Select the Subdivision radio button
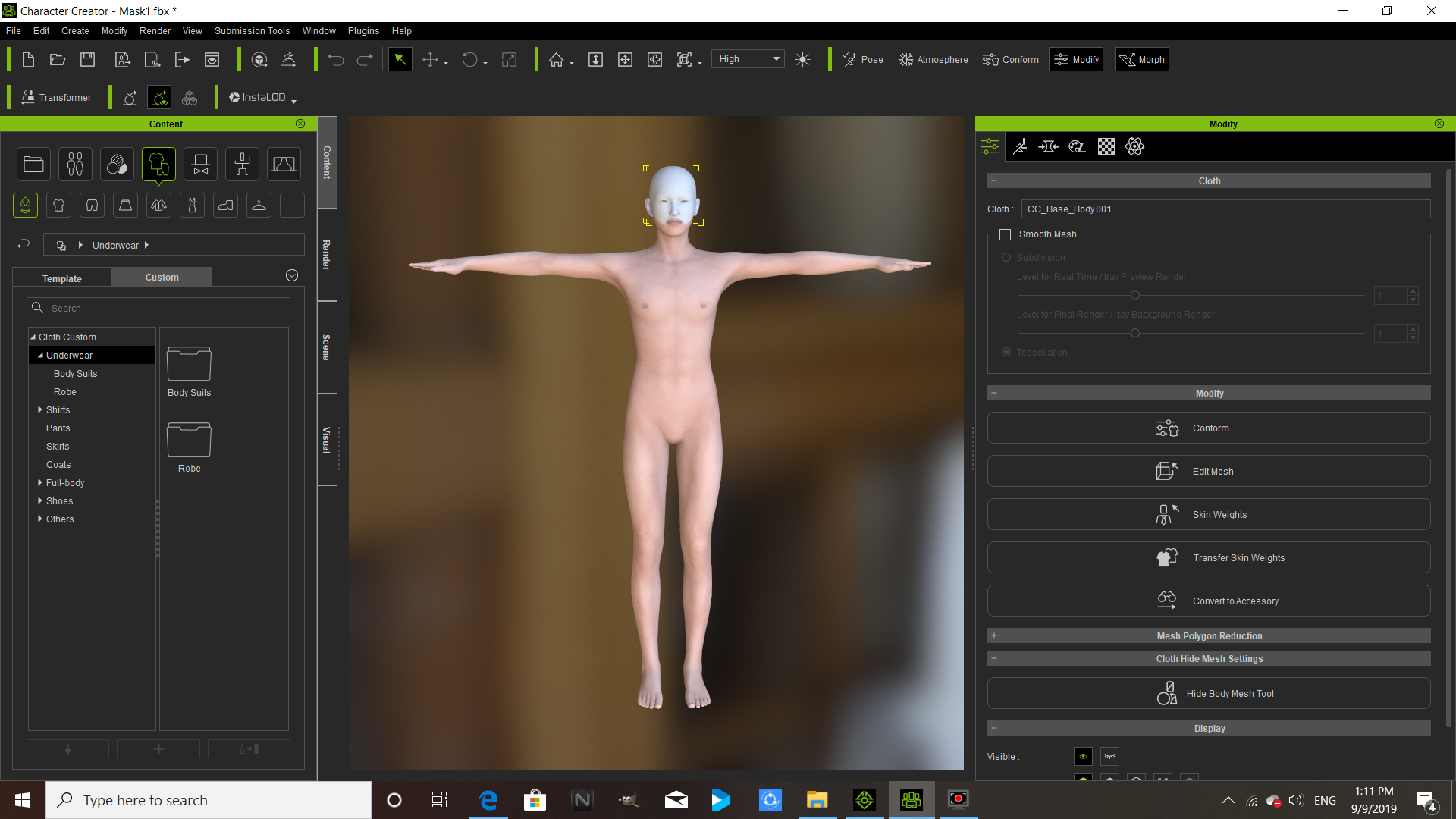Viewport: 1456px width, 819px height. pyautogui.click(x=1006, y=257)
